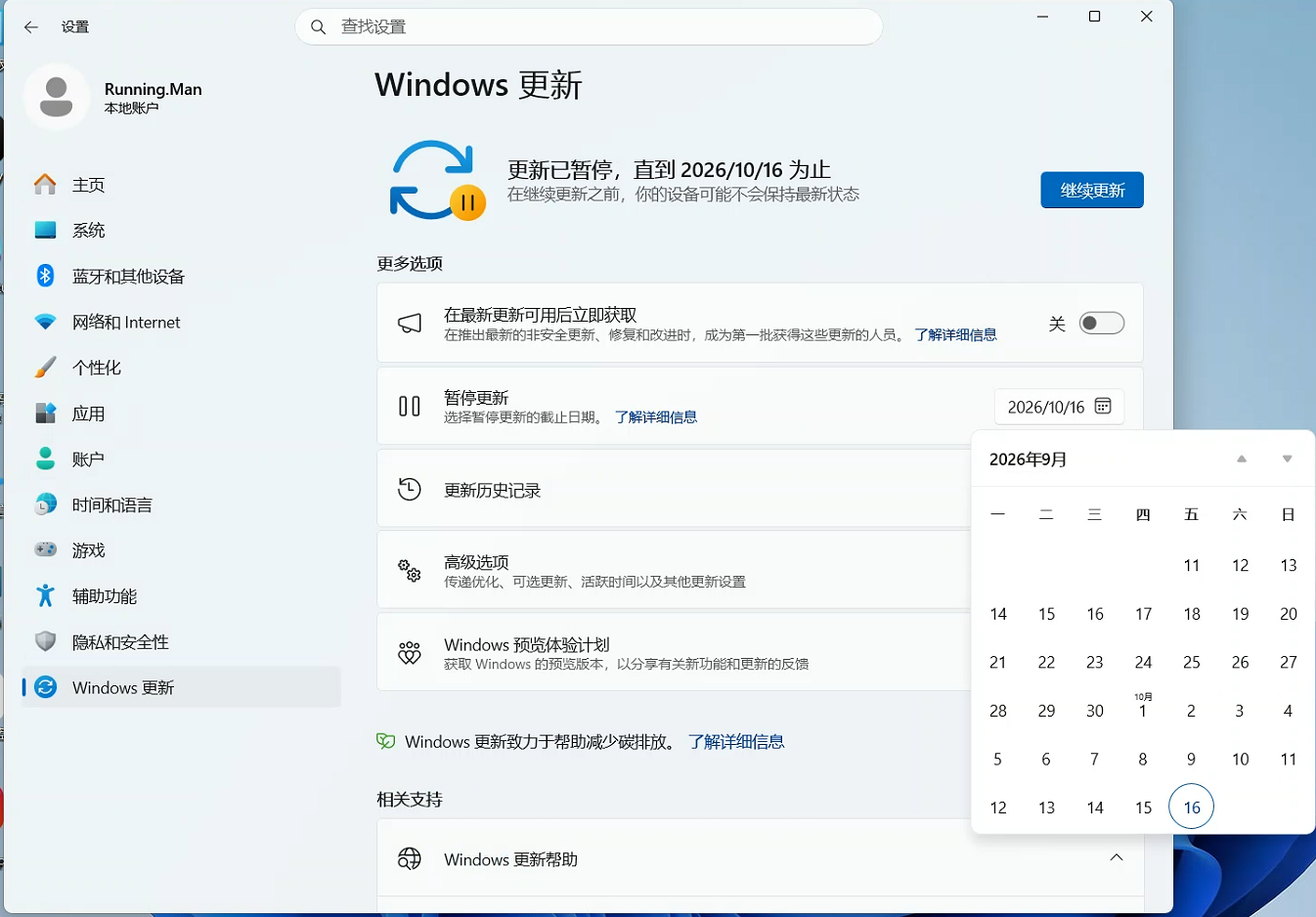Open 网络和 Internet settings page

pyautogui.click(x=181, y=323)
